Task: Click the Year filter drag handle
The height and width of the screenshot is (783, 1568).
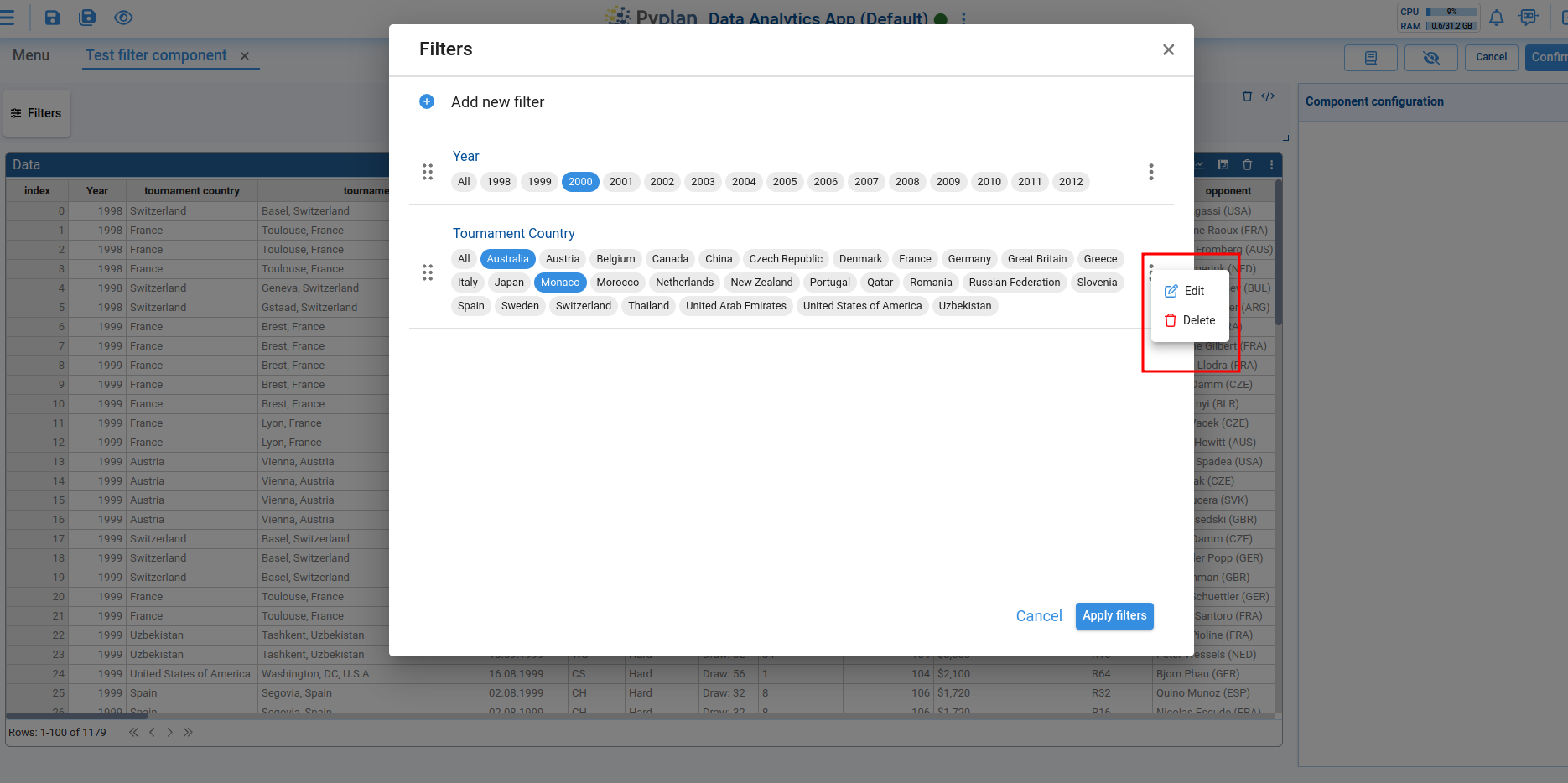Action: click(x=428, y=172)
